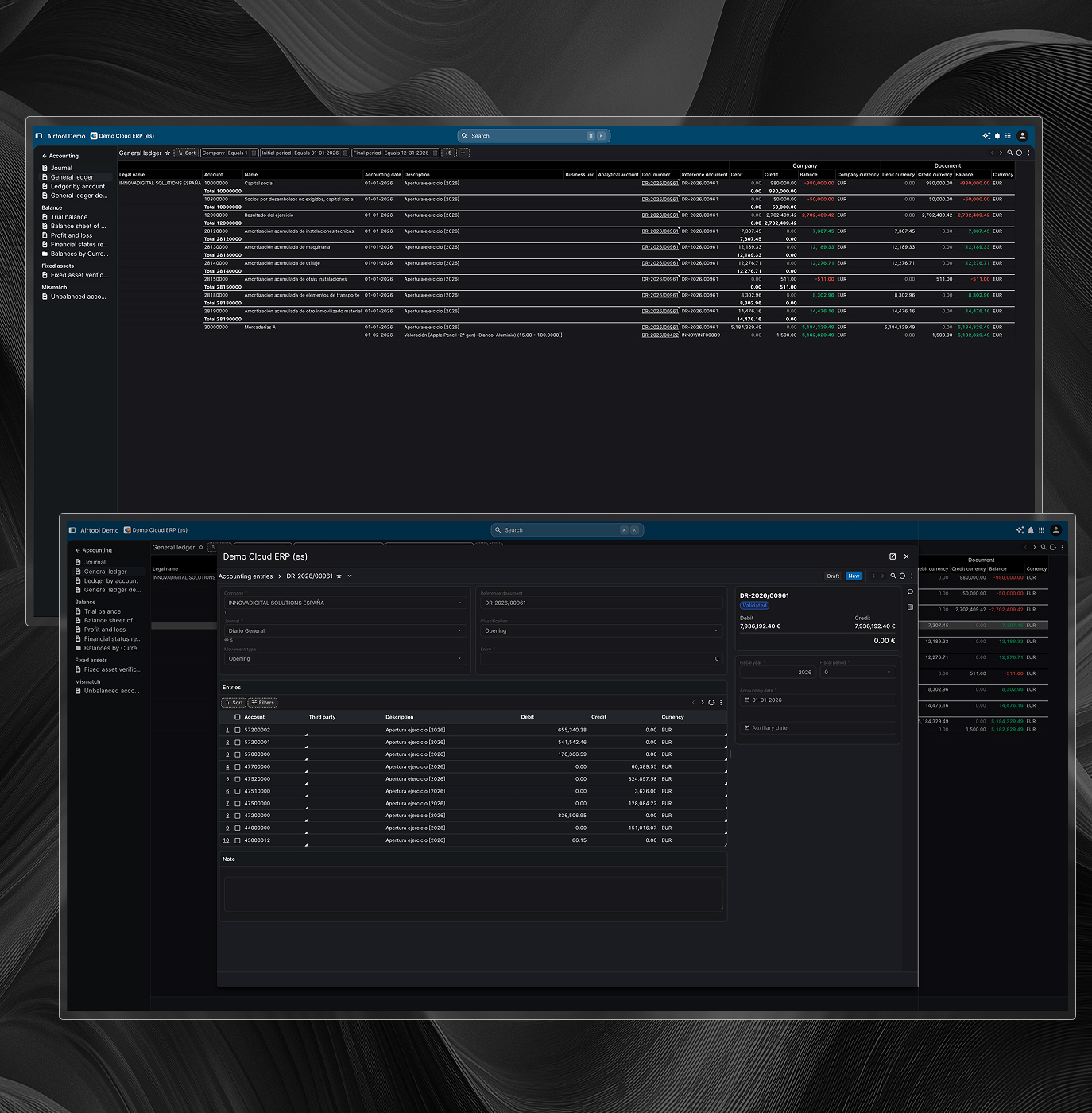The image size is (1092, 1113).
Task: Open apps grid icon in top window
Action: tap(1009, 136)
